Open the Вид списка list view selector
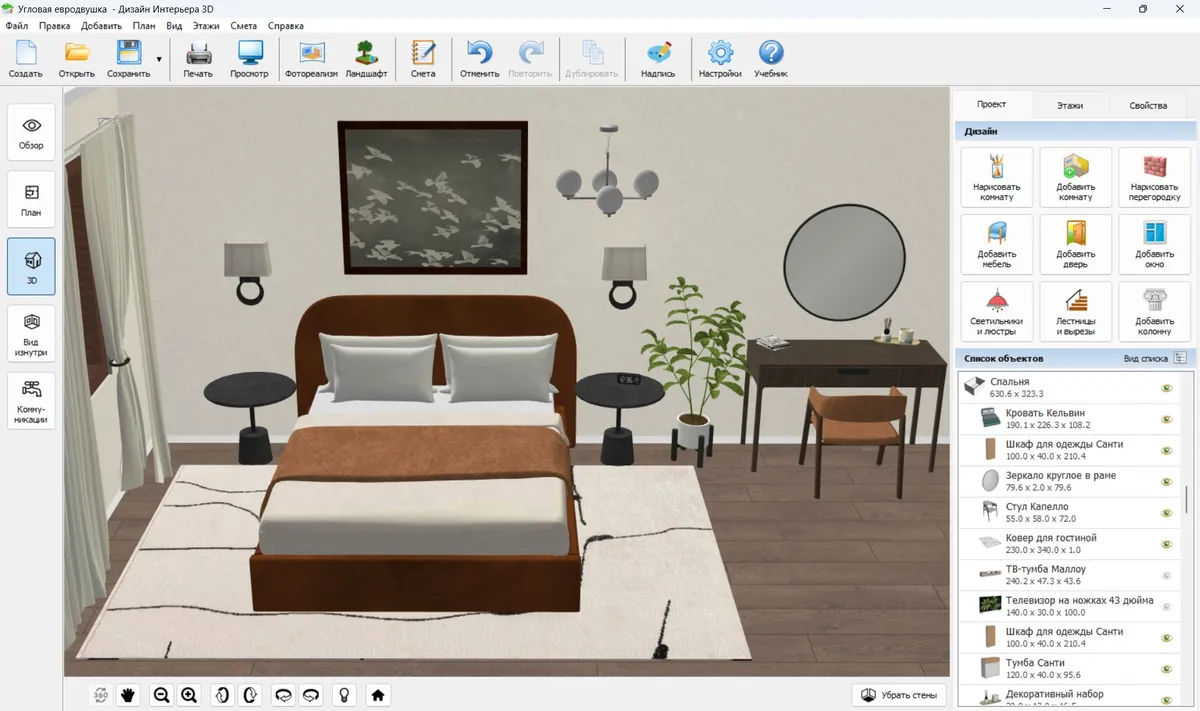1200x711 pixels. pyautogui.click(x=1180, y=358)
